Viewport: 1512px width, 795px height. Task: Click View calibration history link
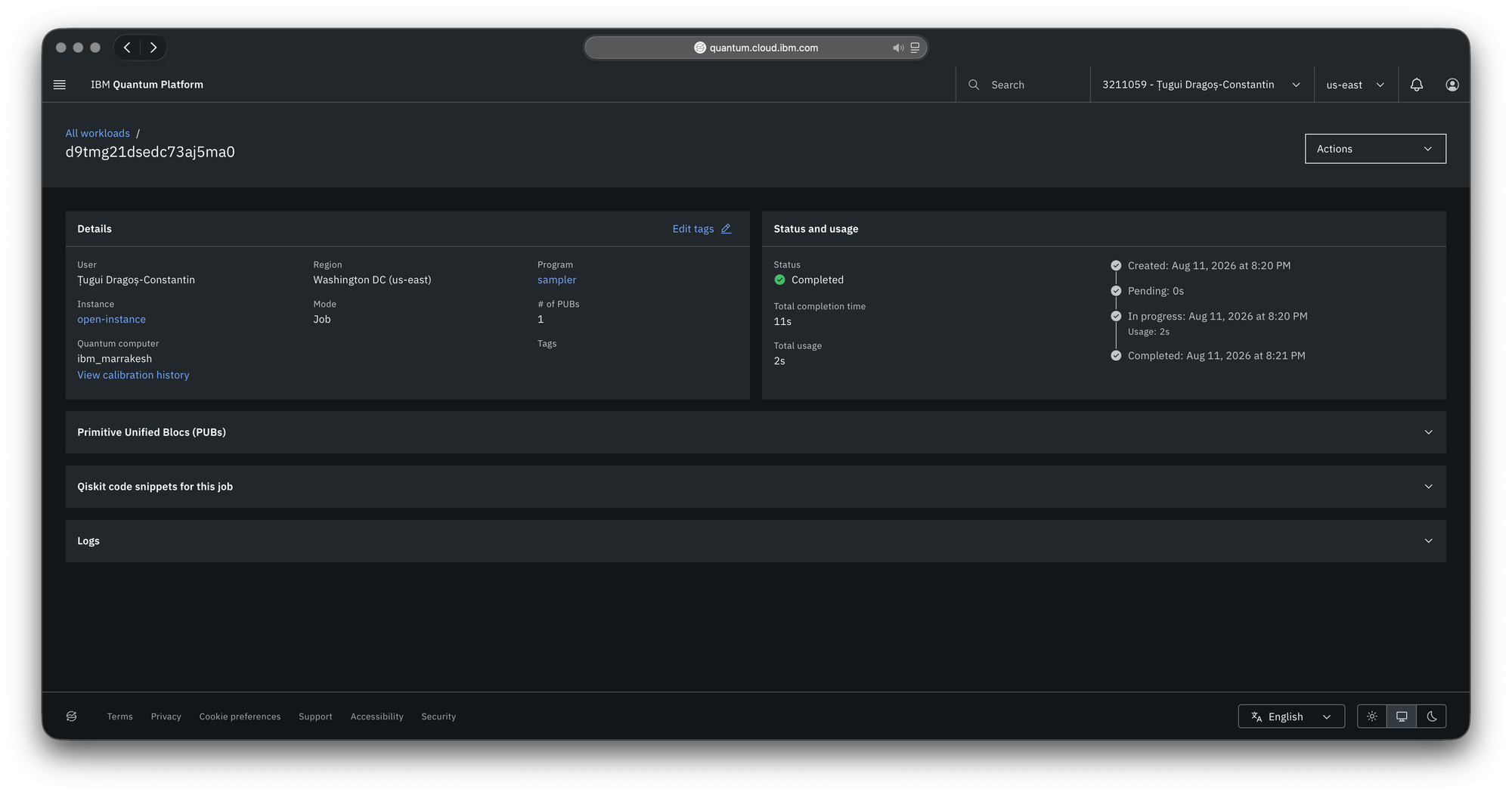coord(133,375)
